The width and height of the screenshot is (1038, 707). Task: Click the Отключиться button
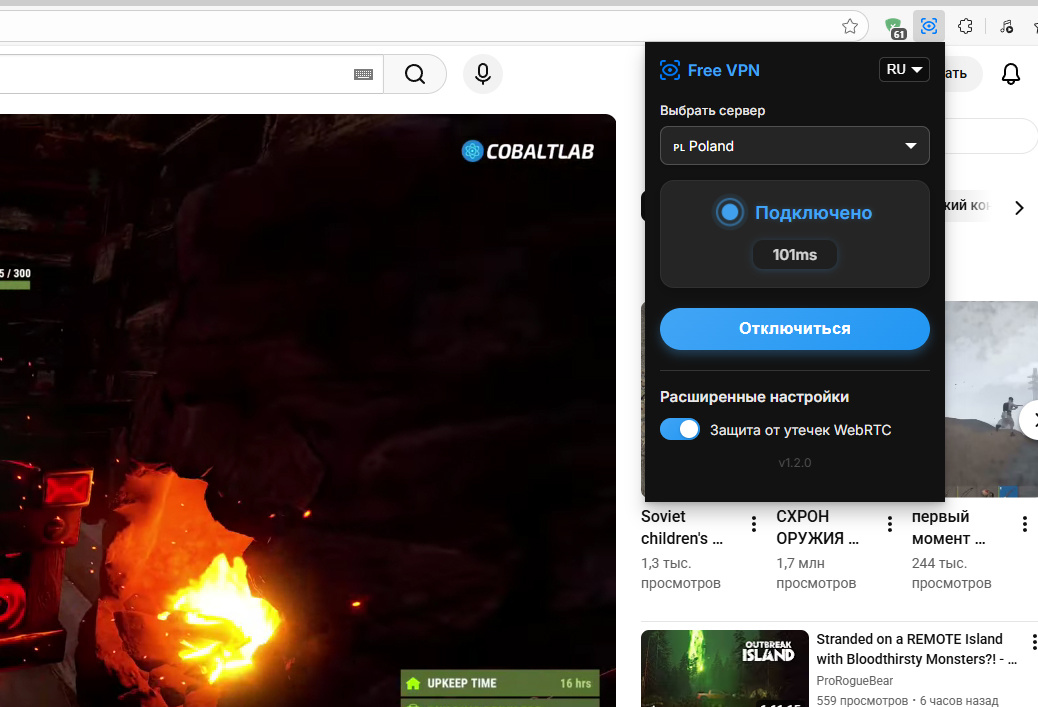(x=794, y=329)
